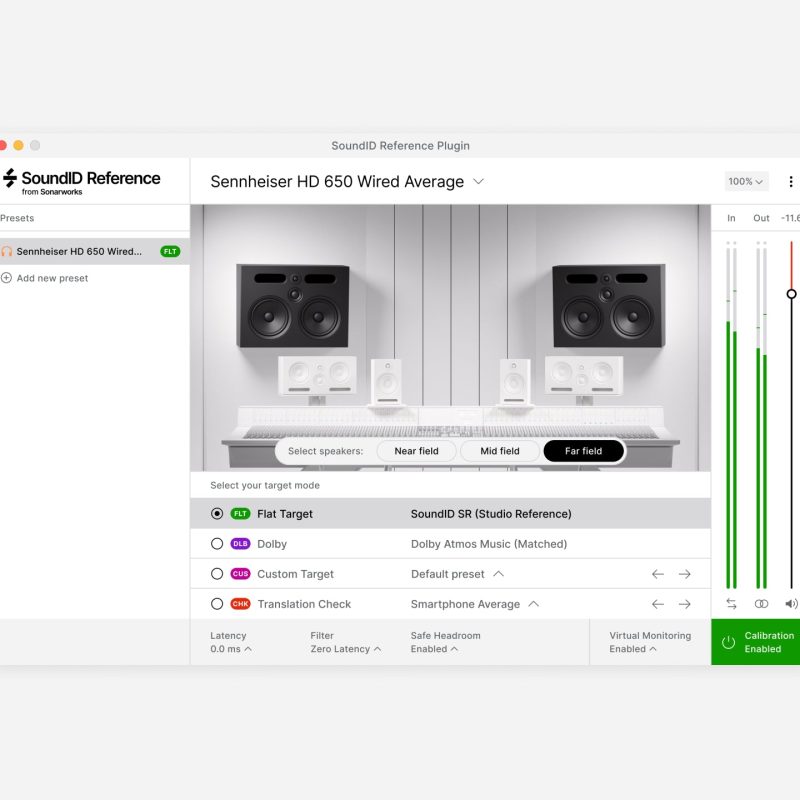This screenshot has width=800, height=800.
Task: Open the 100% zoom dropdown
Action: pos(746,182)
